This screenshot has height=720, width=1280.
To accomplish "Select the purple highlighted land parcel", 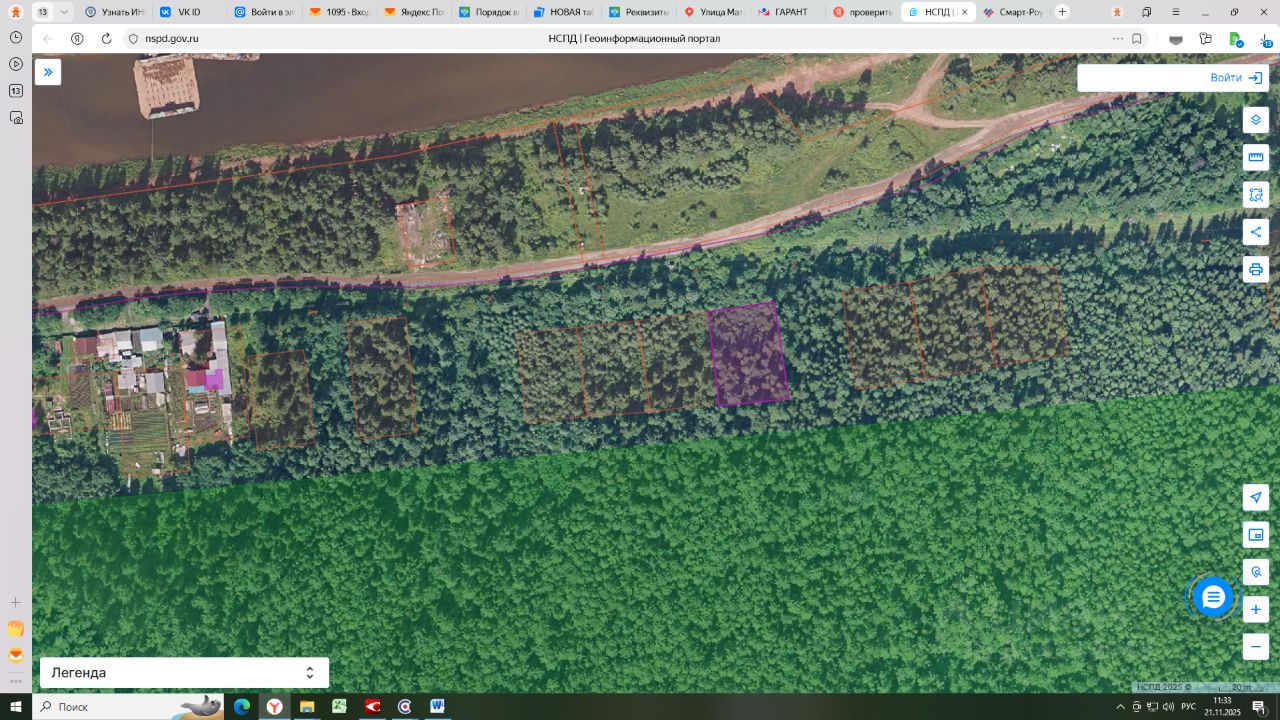I will click(x=748, y=353).
